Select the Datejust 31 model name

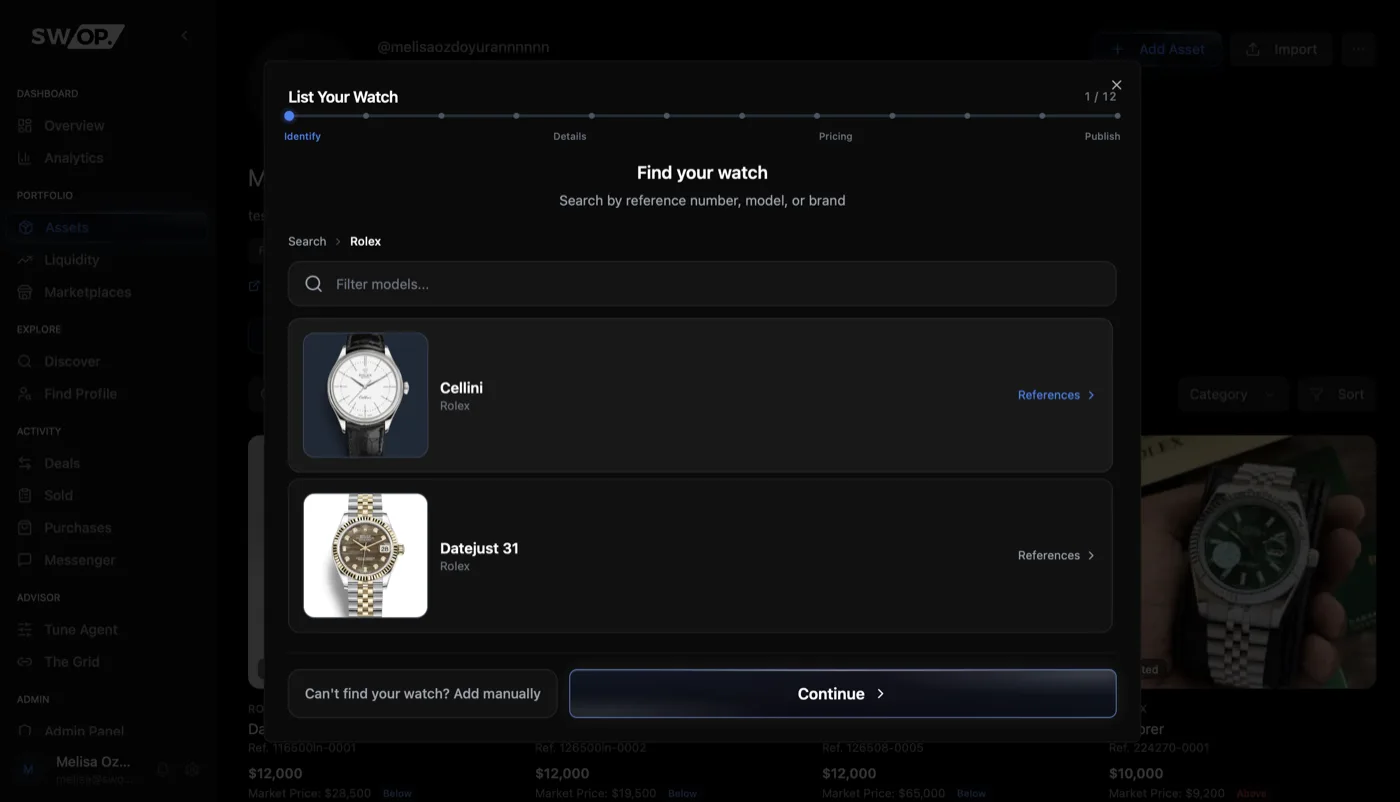479,548
